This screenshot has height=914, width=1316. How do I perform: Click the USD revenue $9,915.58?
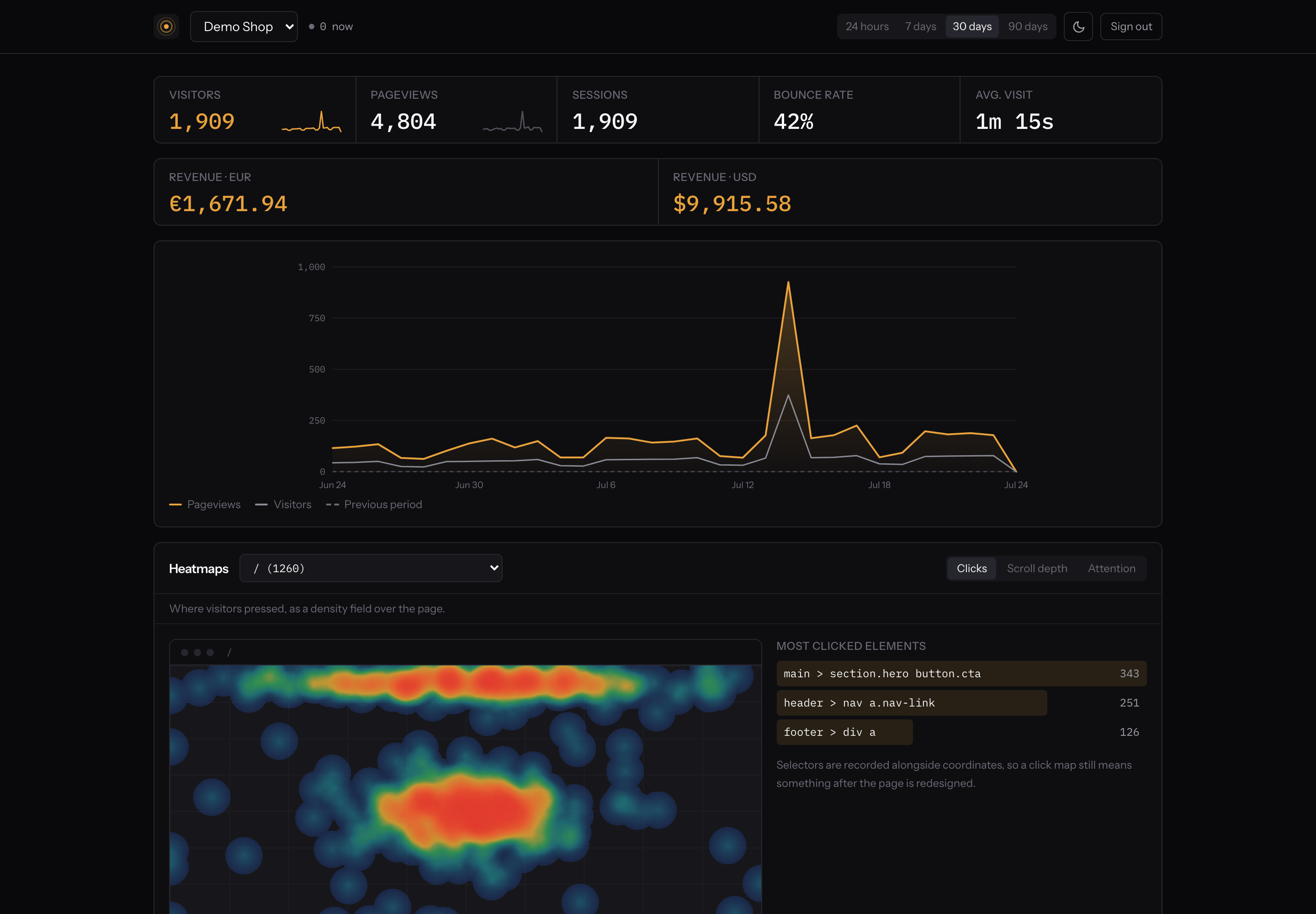[x=732, y=204]
